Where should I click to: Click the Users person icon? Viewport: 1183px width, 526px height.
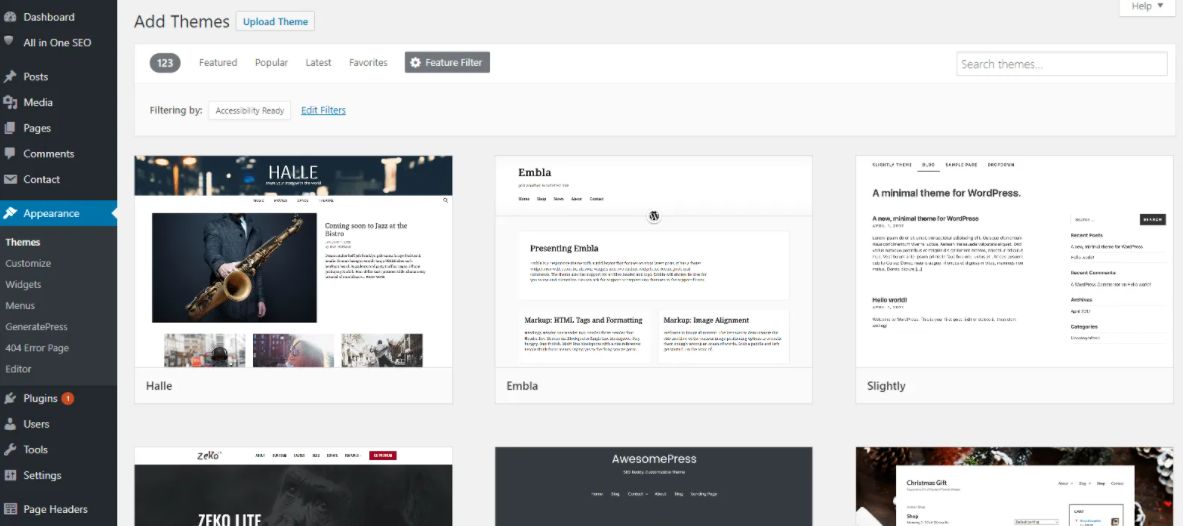(x=10, y=424)
